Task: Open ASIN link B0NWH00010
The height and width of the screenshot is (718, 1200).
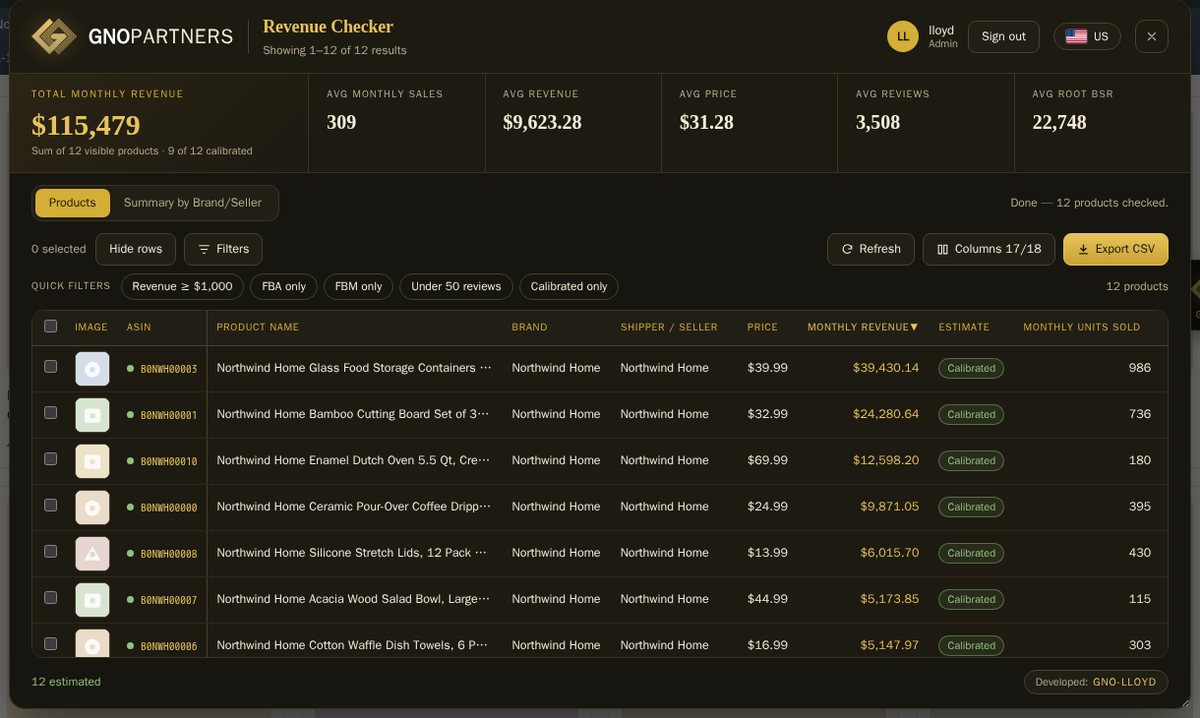Action: [x=168, y=461]
